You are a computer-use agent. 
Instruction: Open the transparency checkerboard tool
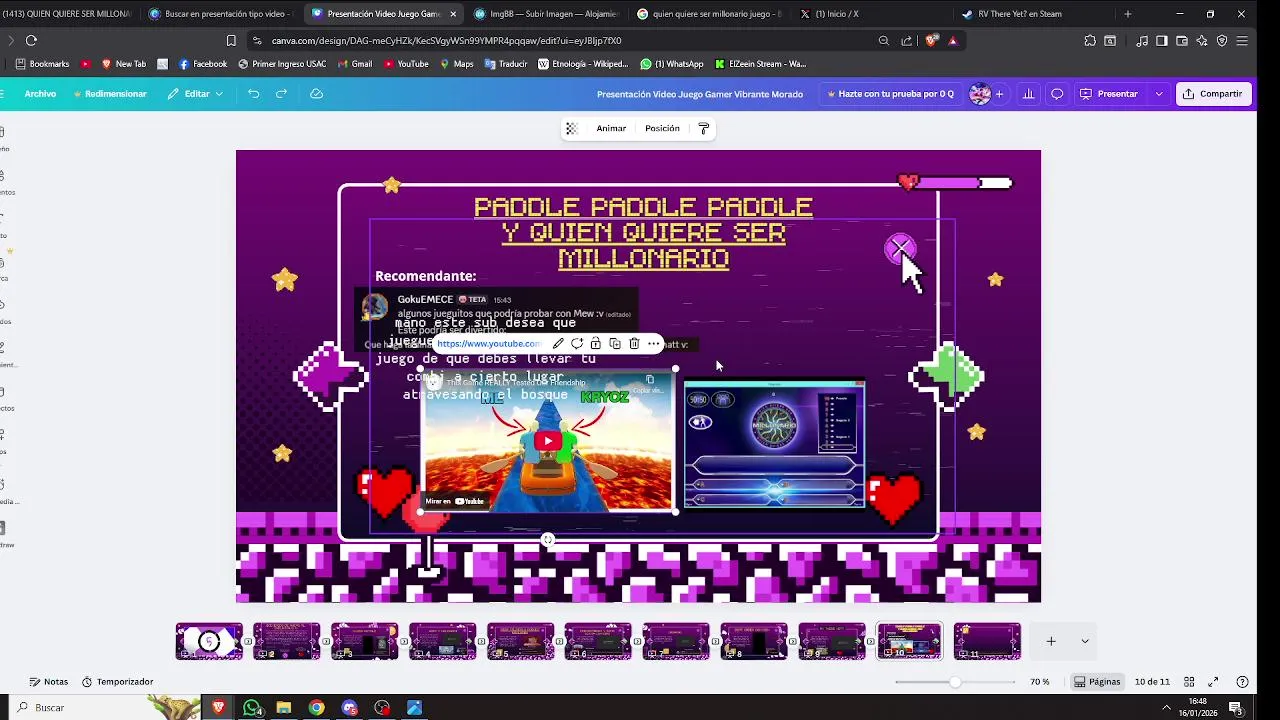pyautogui.click(x=572, y=129)
